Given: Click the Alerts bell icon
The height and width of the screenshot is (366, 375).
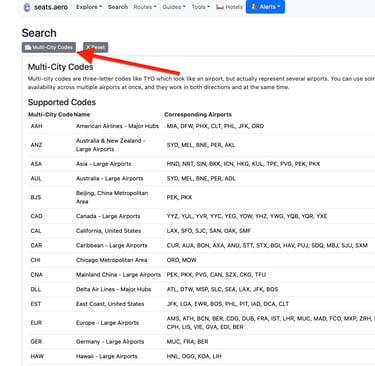Looking at the screenshot, I should [x=254, y=7].
